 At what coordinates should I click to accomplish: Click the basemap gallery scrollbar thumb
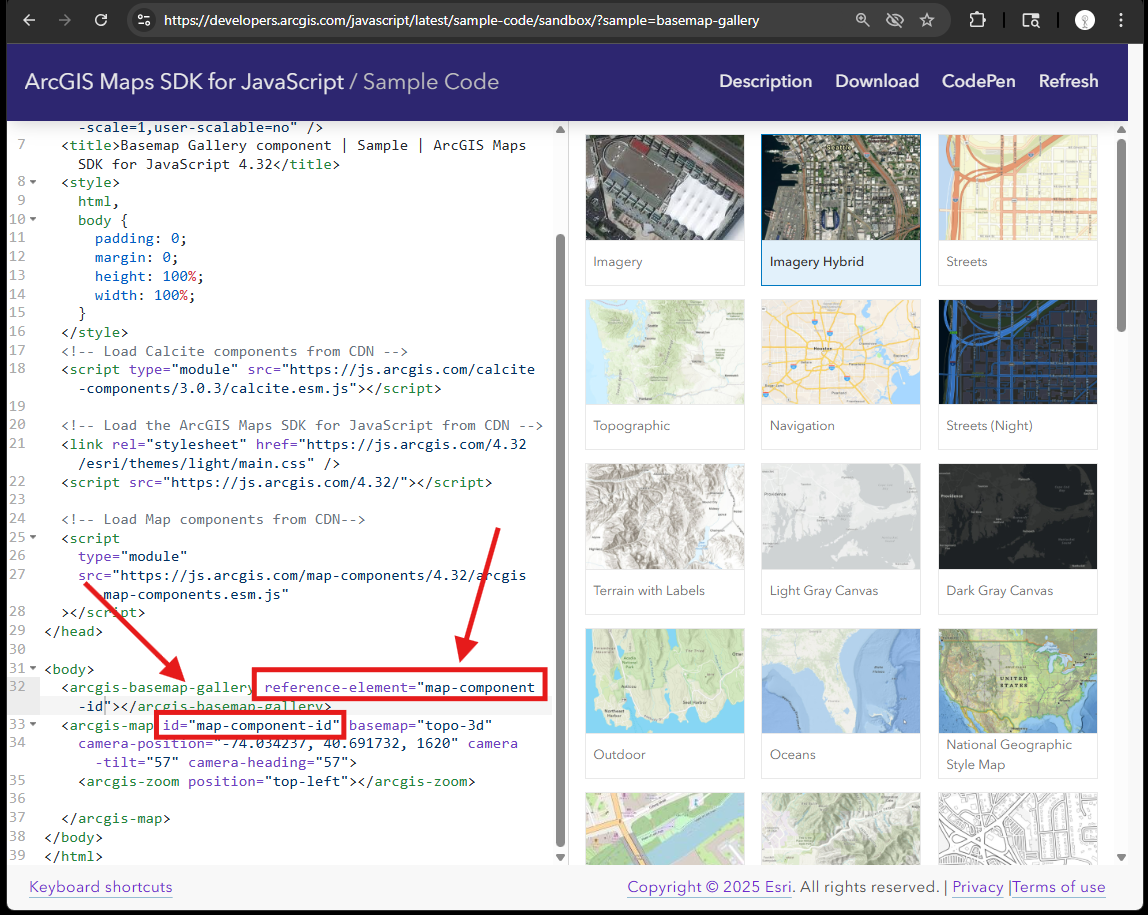1121,235
